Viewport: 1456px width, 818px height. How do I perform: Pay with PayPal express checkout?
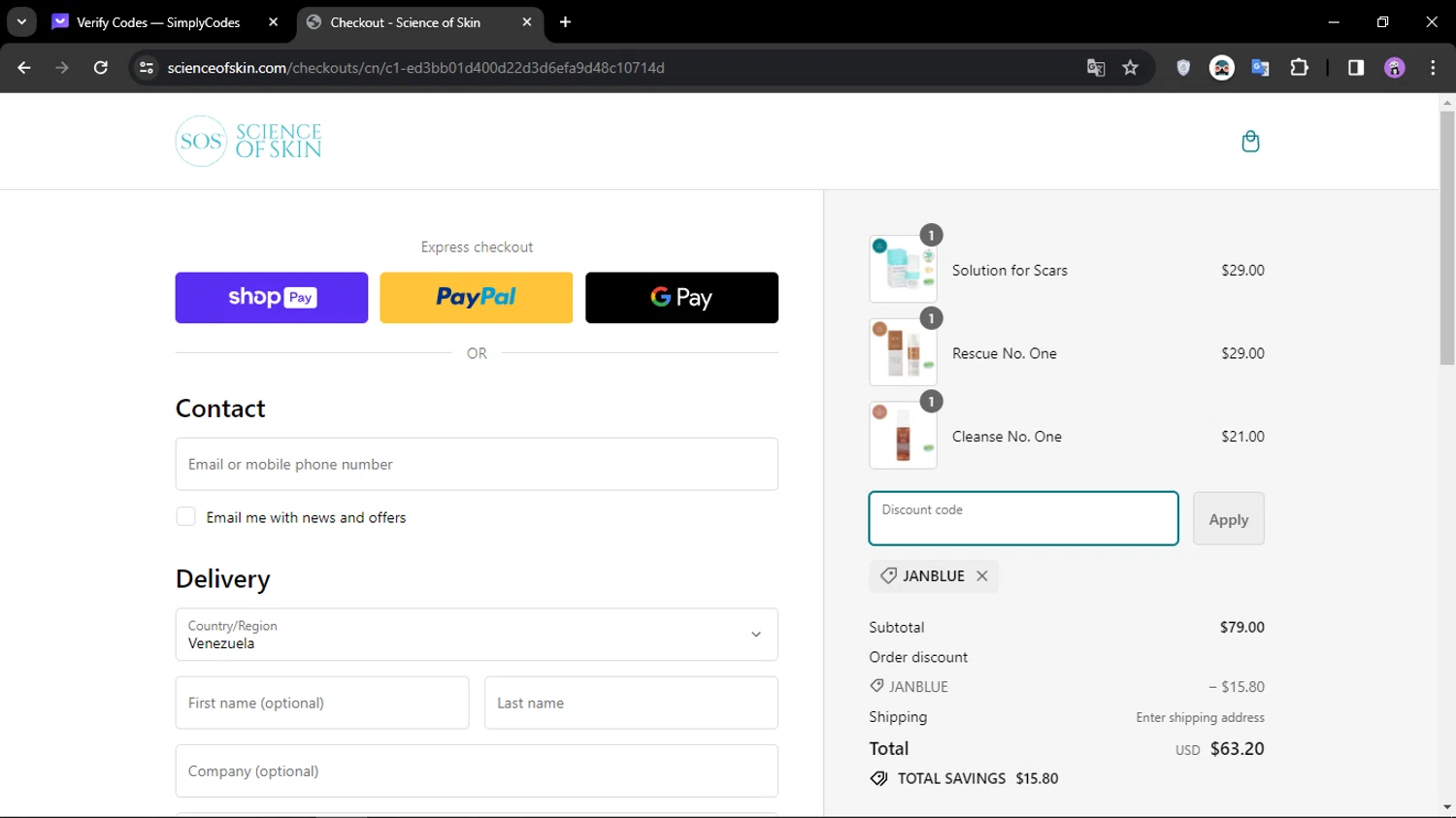tap(477, 298)
